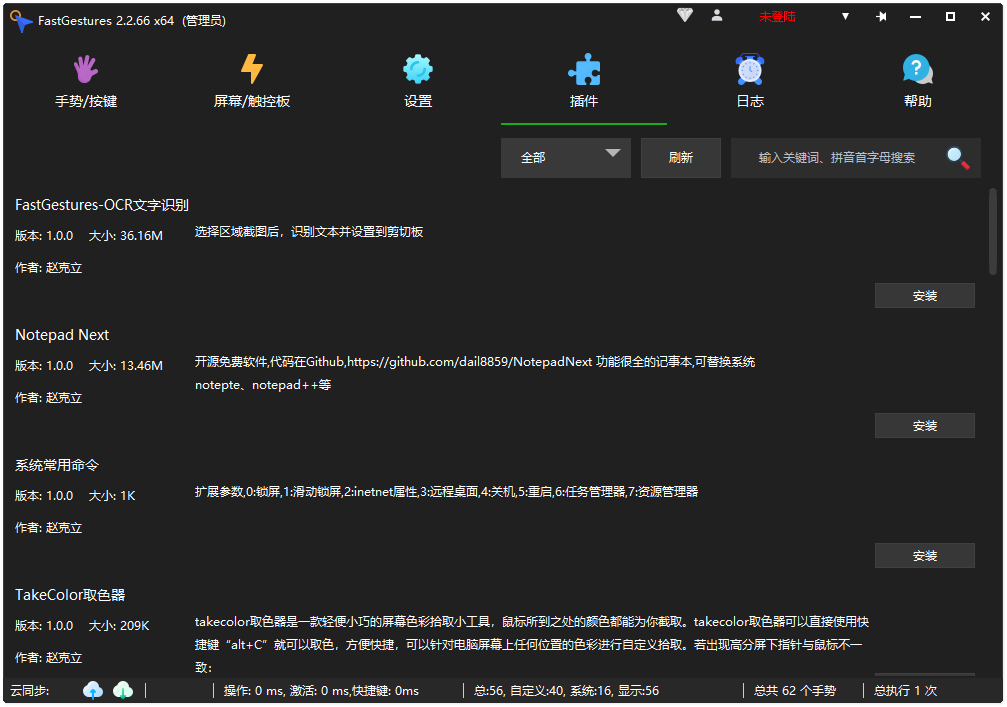
Task: Open the 全部 category dropdown
Action: click(566, 157)
